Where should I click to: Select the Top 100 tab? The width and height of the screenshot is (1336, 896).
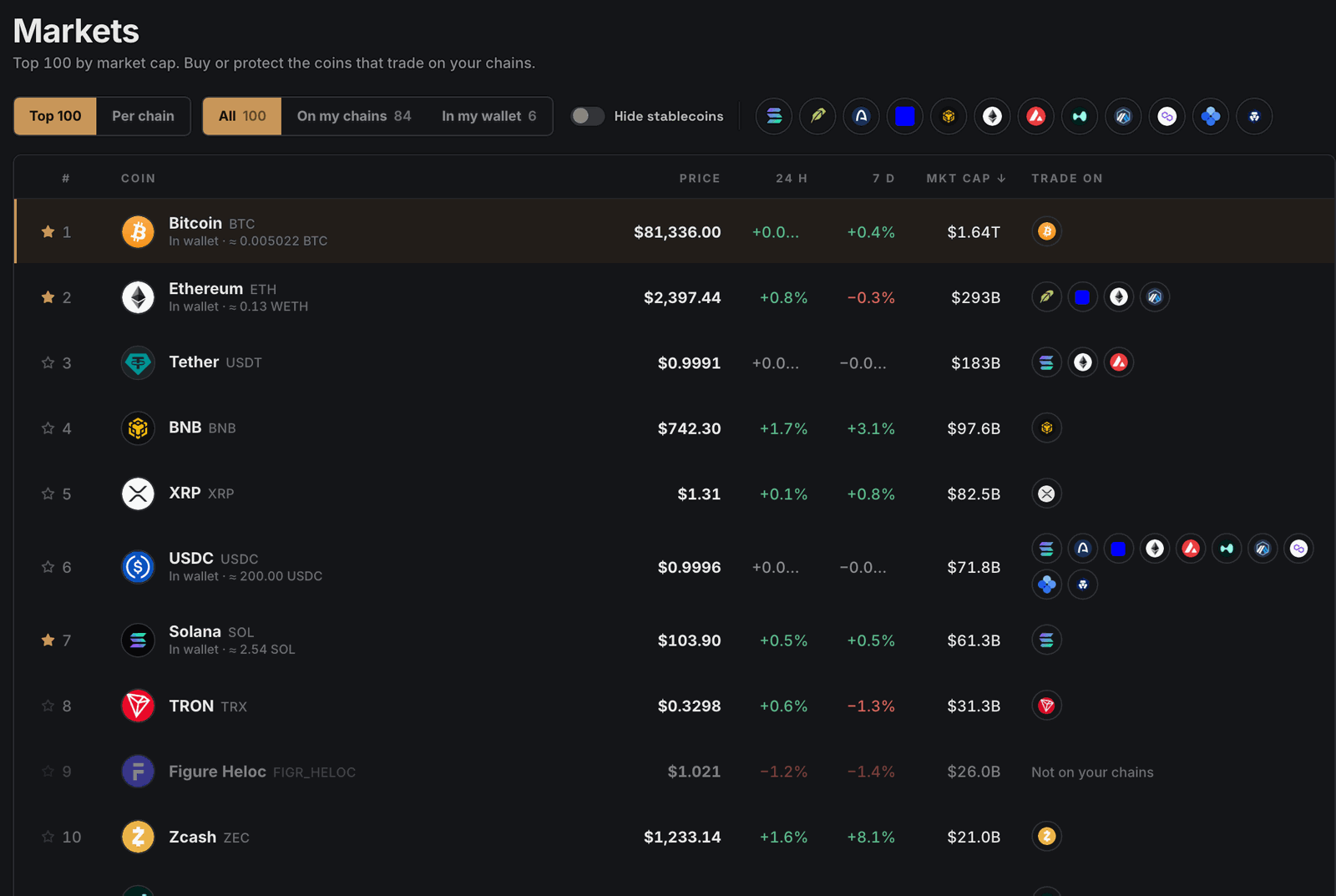(x=55, y=116)
